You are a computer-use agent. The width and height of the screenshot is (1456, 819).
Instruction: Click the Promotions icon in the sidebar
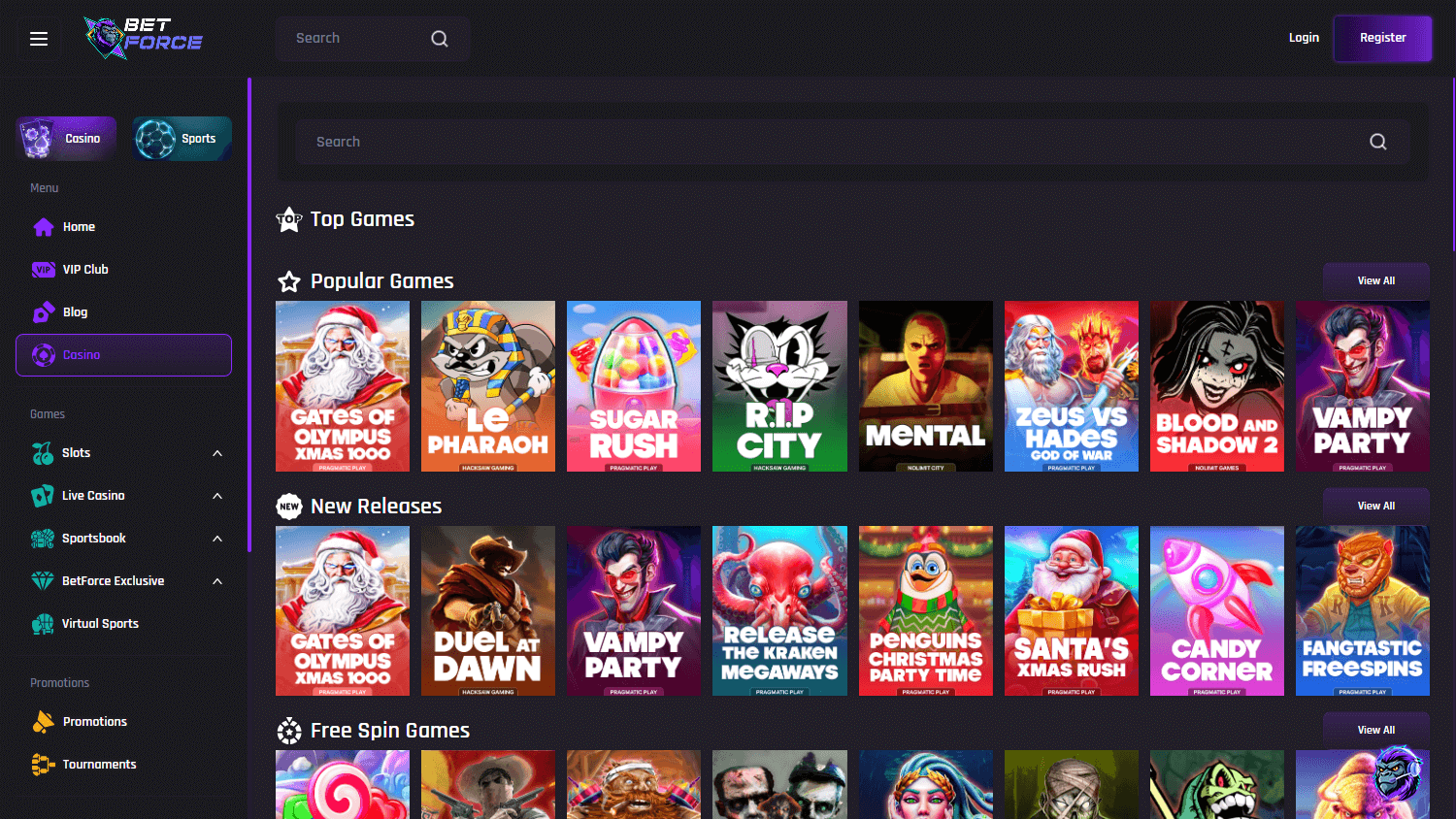point(44,721)
